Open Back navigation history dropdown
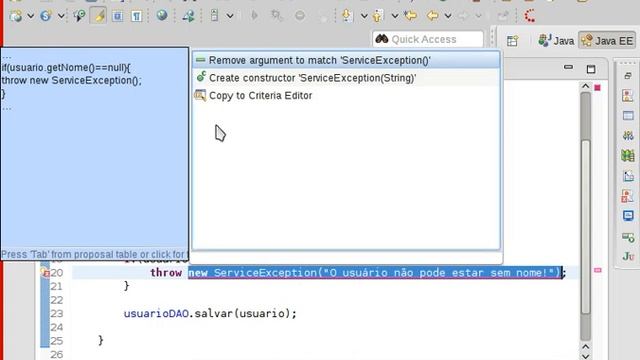Image resolution: width=640 pixels, height=360 pixels. point(448,16)
